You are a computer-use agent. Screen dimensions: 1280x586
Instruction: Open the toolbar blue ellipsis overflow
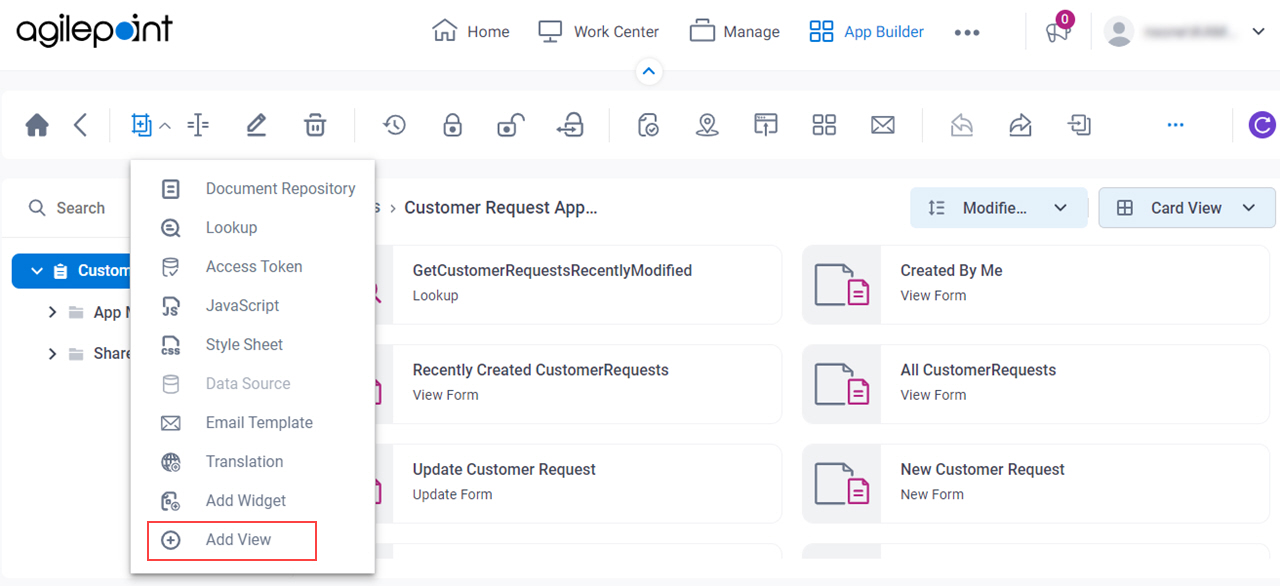click(x=1175, y=125)
